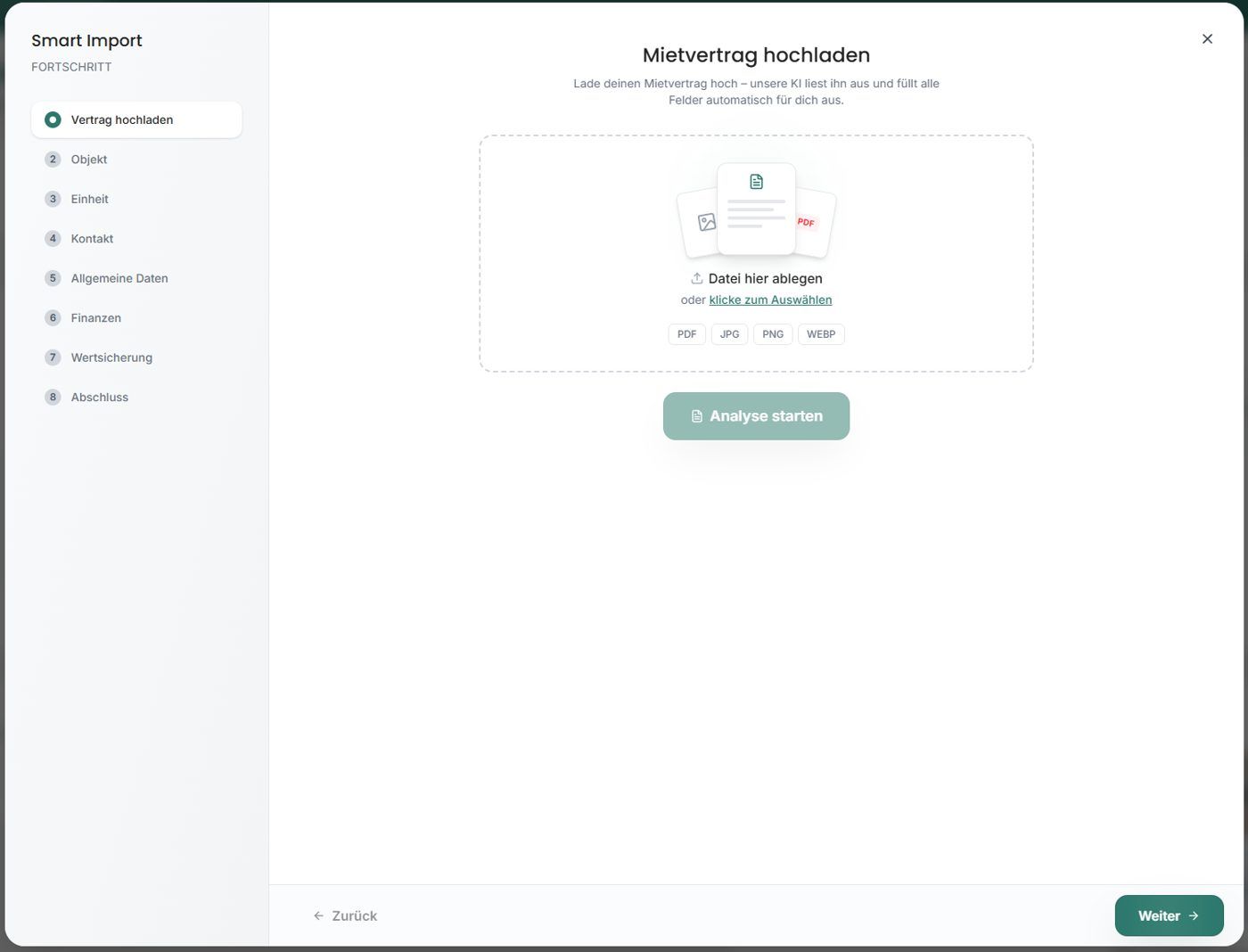Open the Finanzen step
This screenshot has width=1248, height=952.
coord(136,318)
